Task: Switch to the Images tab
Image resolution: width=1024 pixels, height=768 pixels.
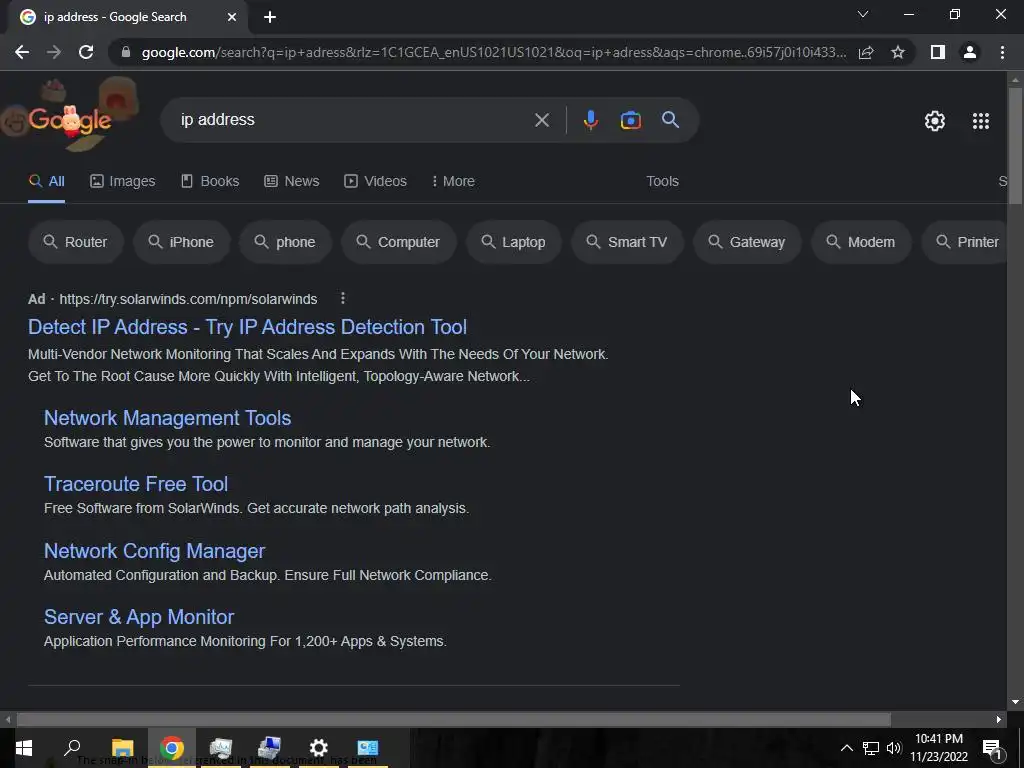Action: pyautogui.click(x=123, y=182)
